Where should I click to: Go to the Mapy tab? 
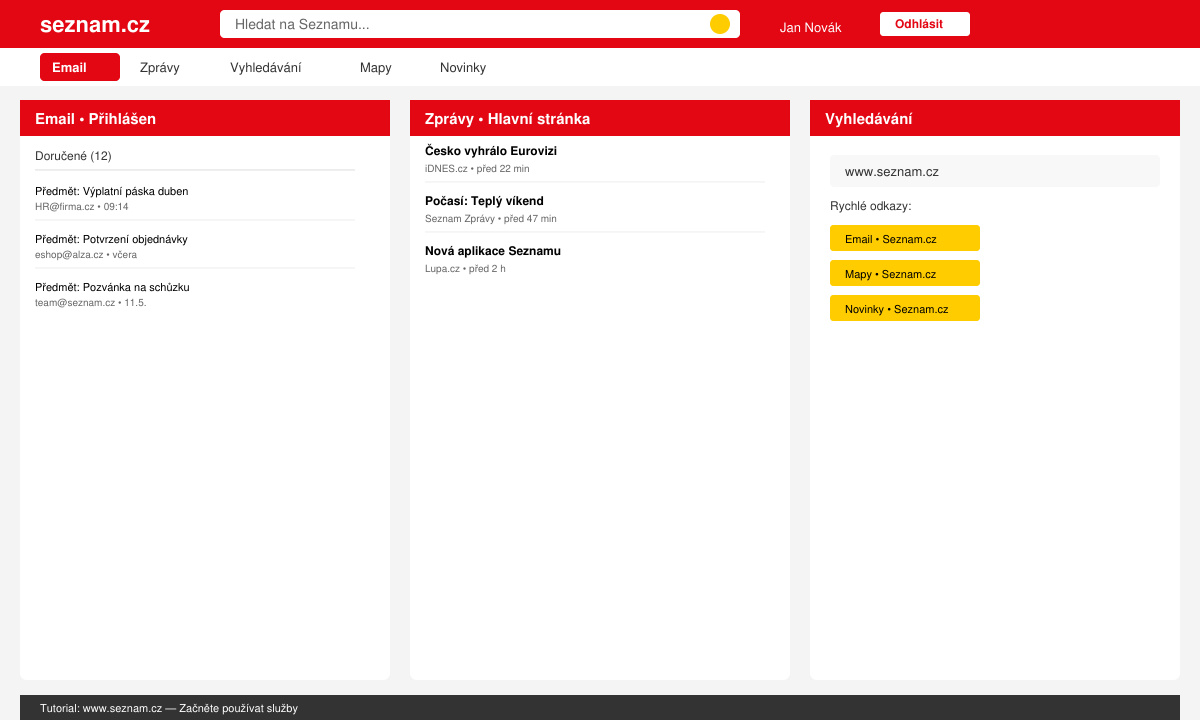pos(376,68)
